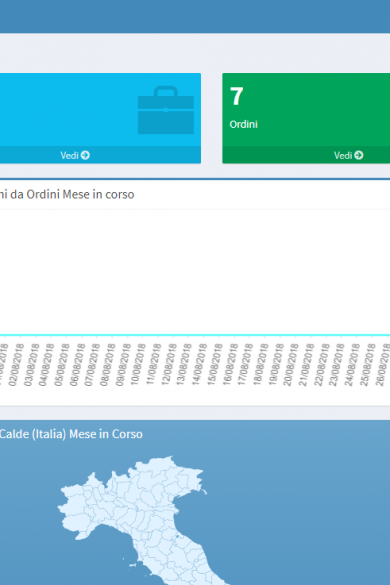Click the number 7 on Ordini card
390x585 pixels.
click(237, 96)
